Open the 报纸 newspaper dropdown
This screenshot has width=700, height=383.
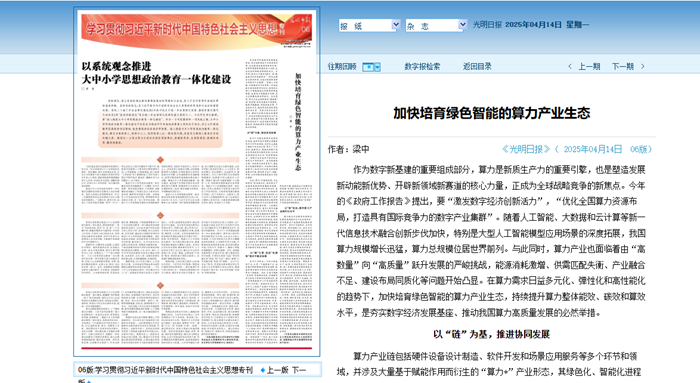click(x=369, y=25)
